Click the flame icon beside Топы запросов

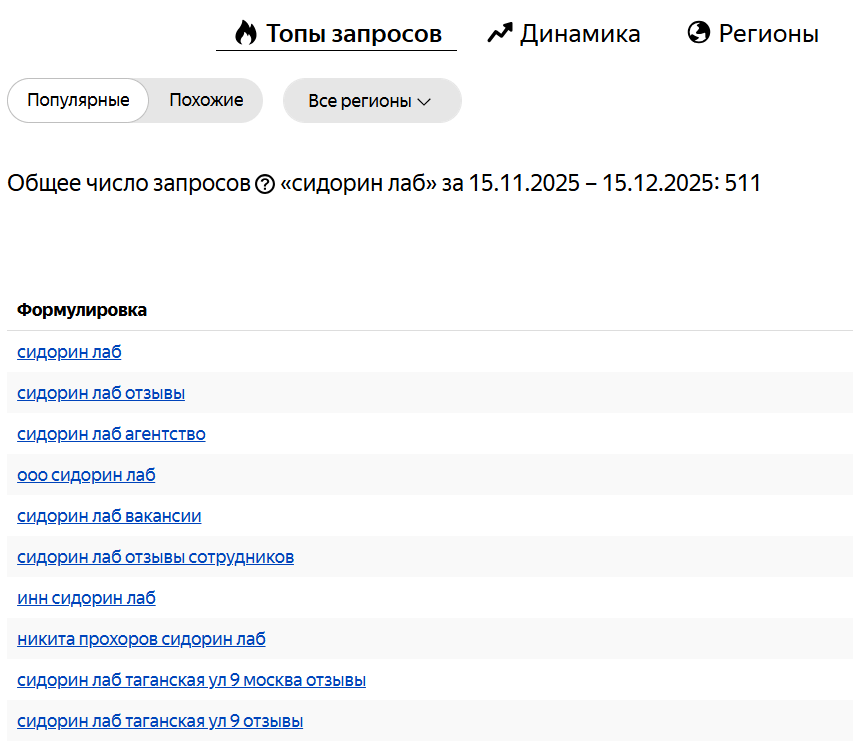246,33
